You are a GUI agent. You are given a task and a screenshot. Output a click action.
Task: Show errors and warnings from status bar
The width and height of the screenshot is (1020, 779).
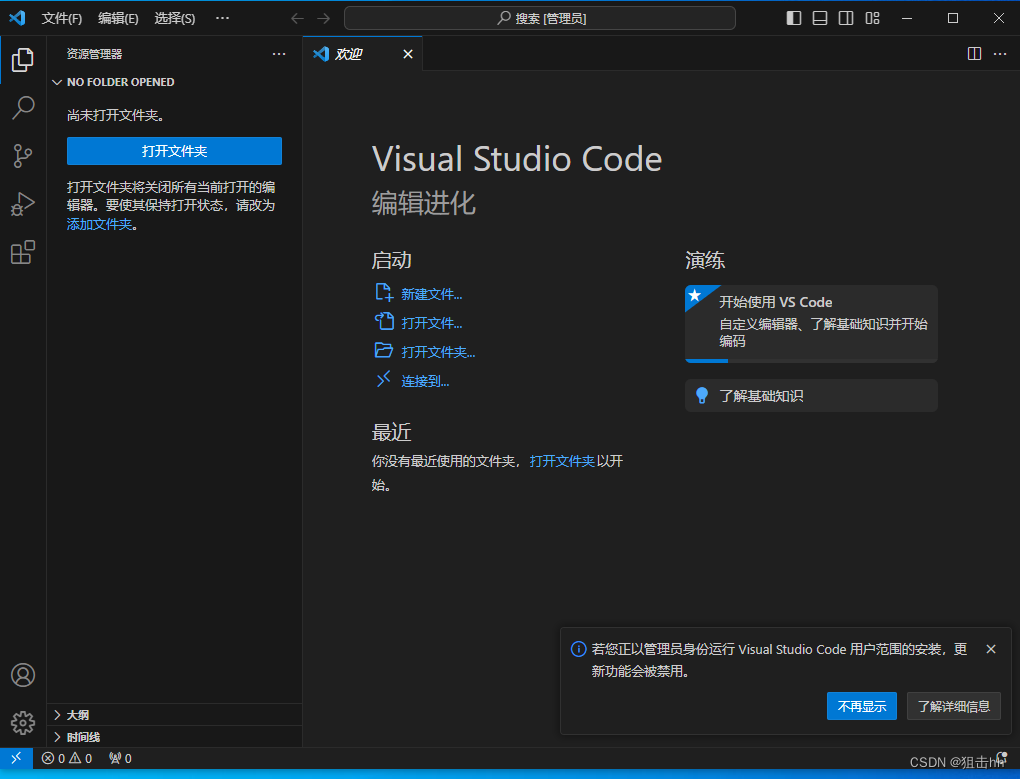tap(66, 758)
